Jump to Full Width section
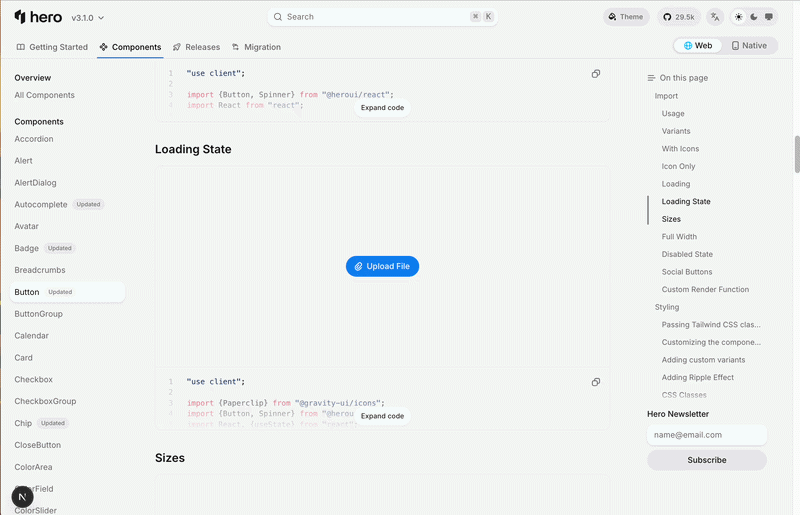The height and width of the screenshot is (515, 800). coord(679,237)
